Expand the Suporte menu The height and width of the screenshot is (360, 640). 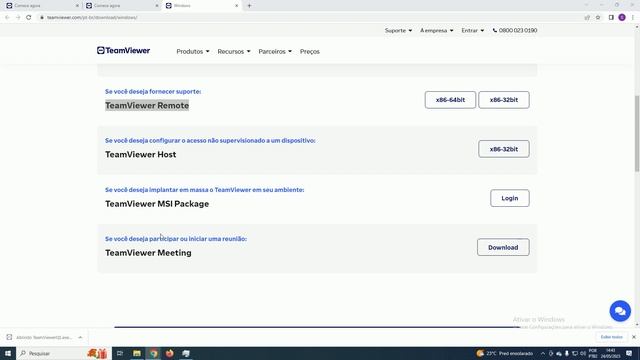click(x=398, y=31)
